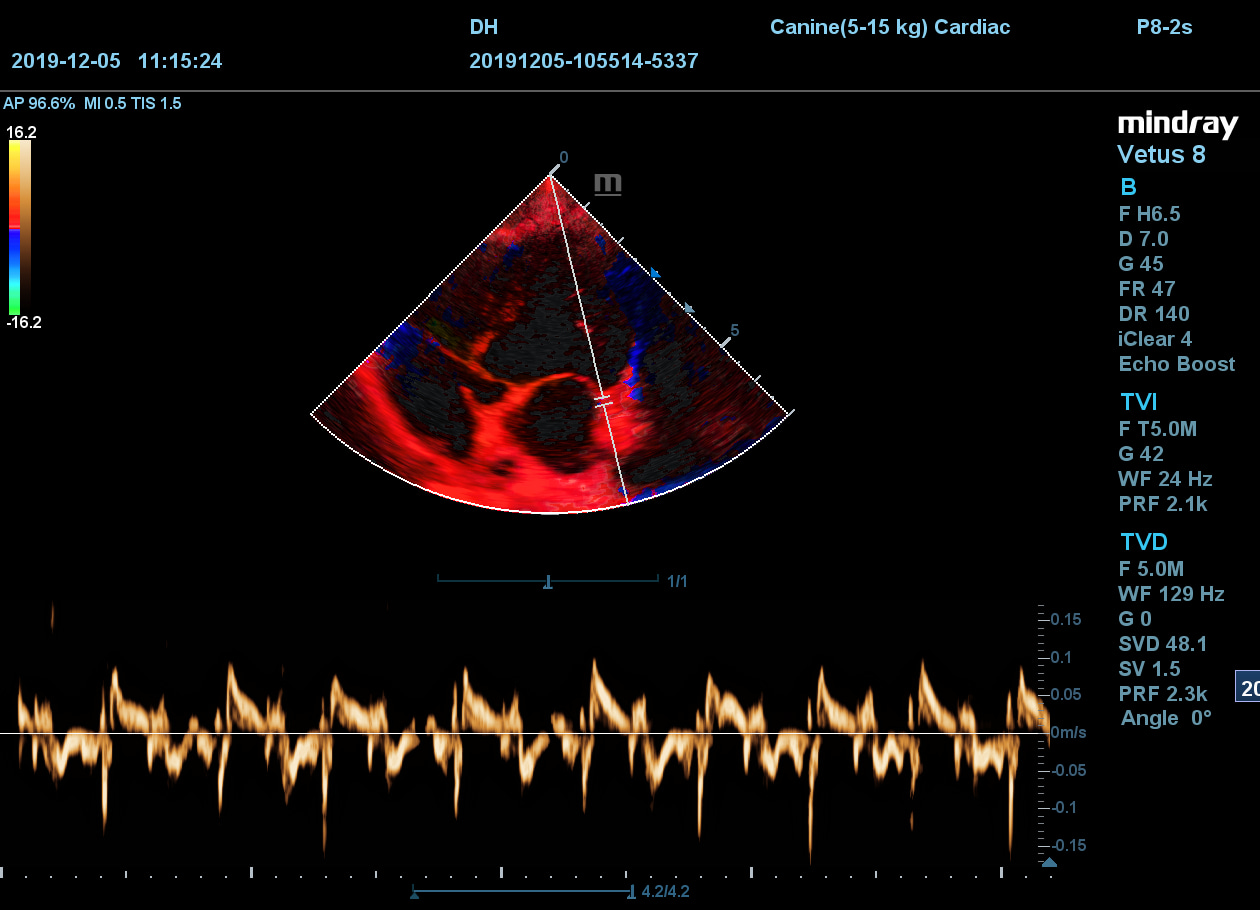Select the TVI mode parameter header
The image size is (1260, 910).
click(x=1139, y=403)
